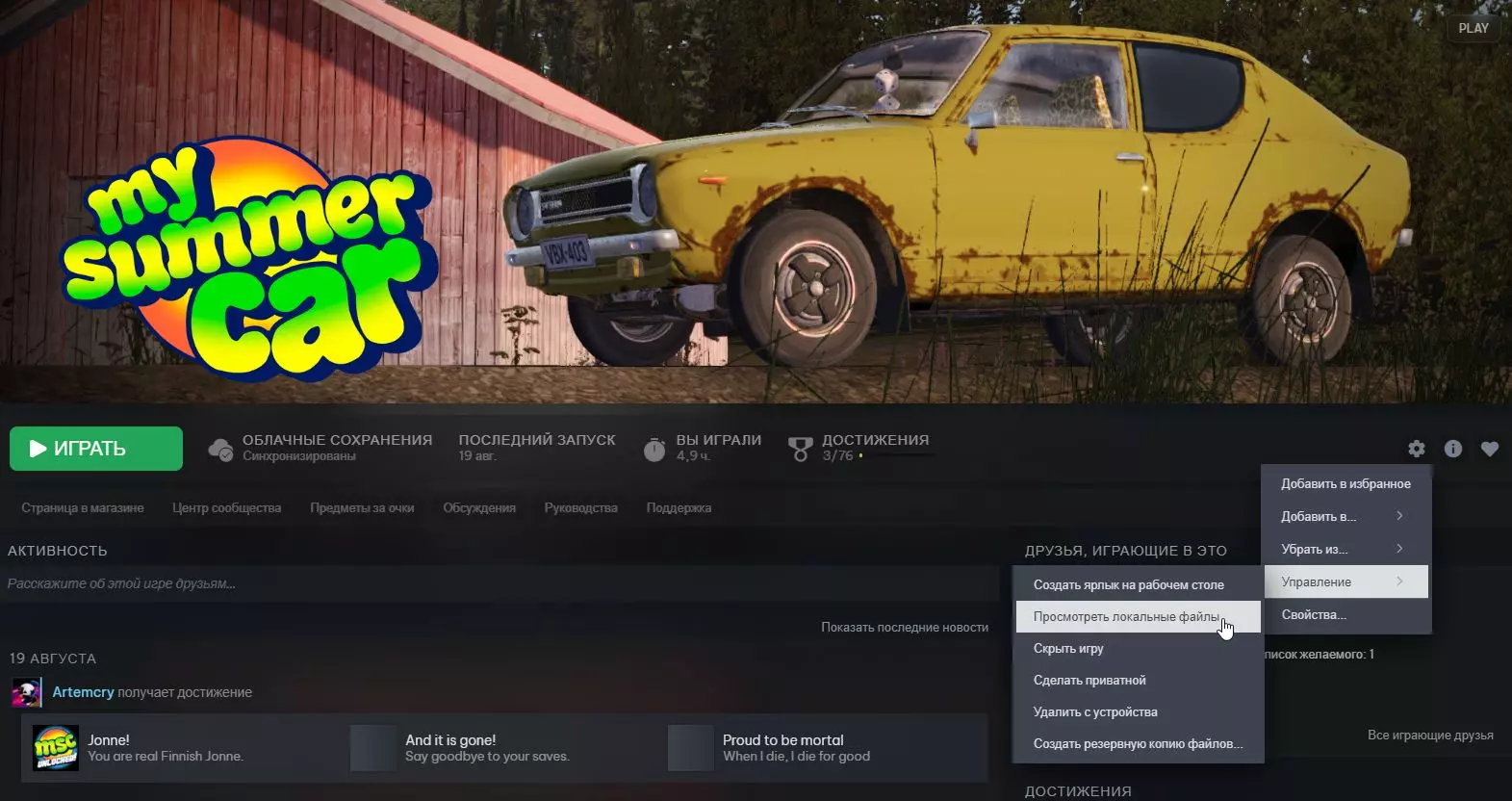This screenshot has width=1512, height=801.
Task: Click the ПОСЛЕДНИЙ ЗАПУСК 19 авг. text
Action: (x=537, y=448)
